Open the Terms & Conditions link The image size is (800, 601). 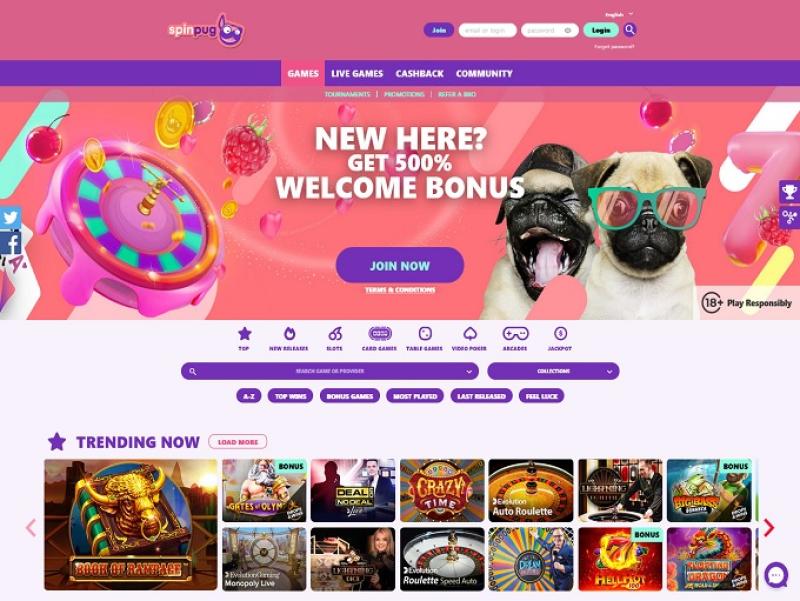400,290
